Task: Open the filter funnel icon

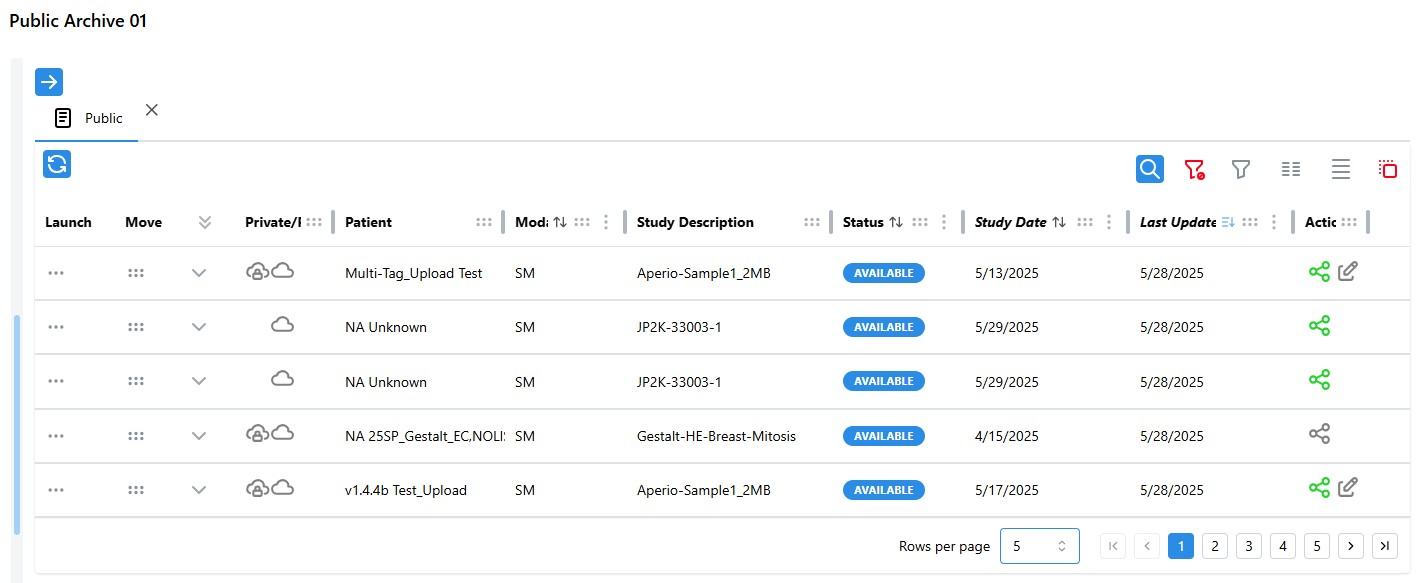Action: click(1241, 170)
